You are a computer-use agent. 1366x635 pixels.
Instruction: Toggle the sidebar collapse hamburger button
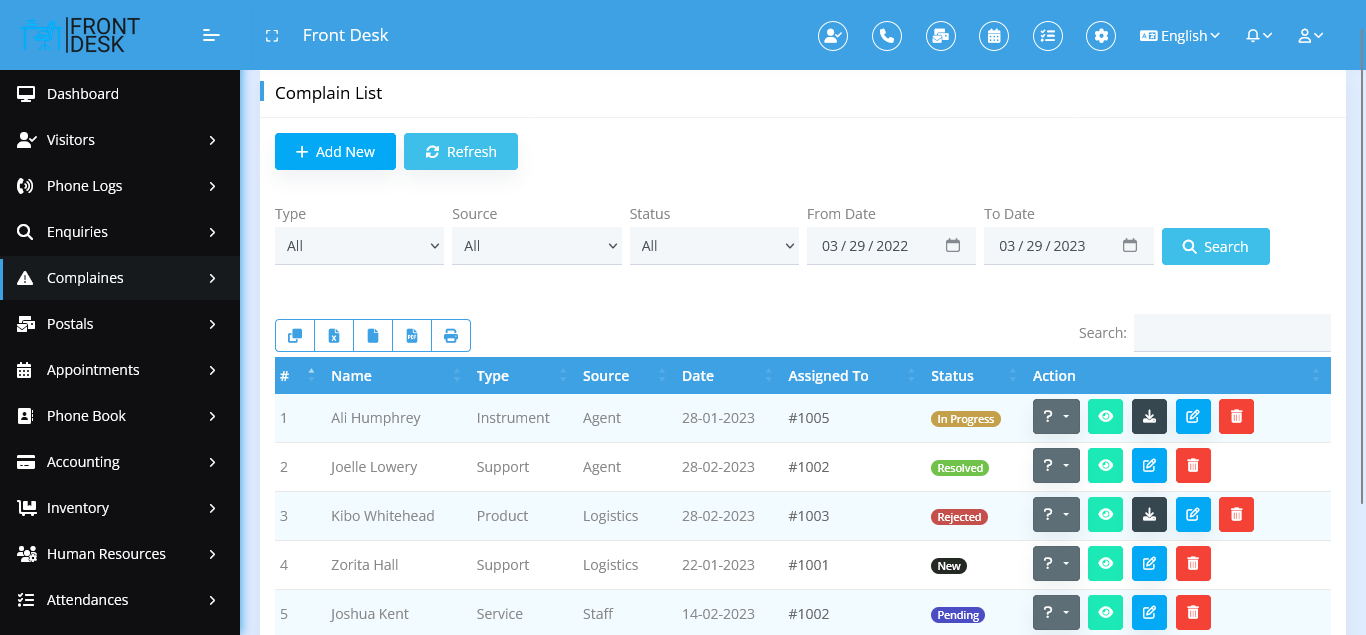coord(211,36)
